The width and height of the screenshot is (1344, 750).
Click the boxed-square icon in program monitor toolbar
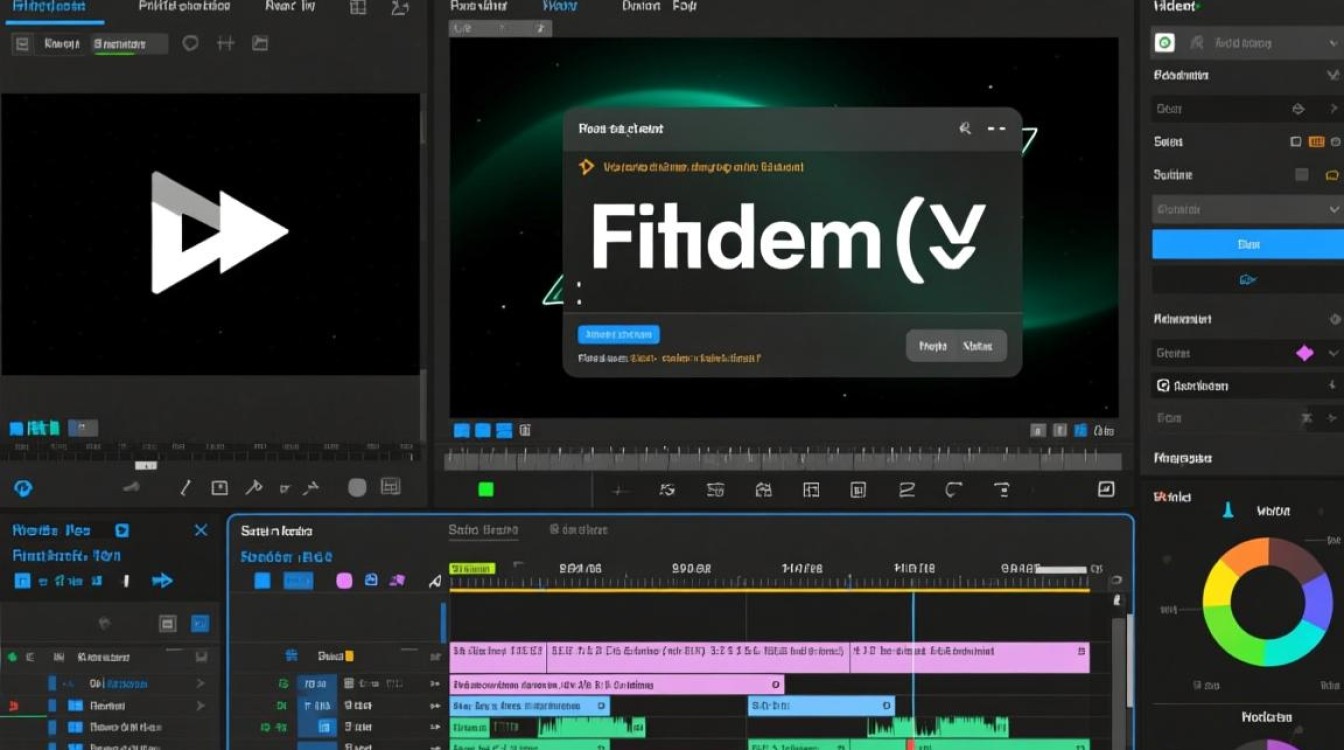858,490
